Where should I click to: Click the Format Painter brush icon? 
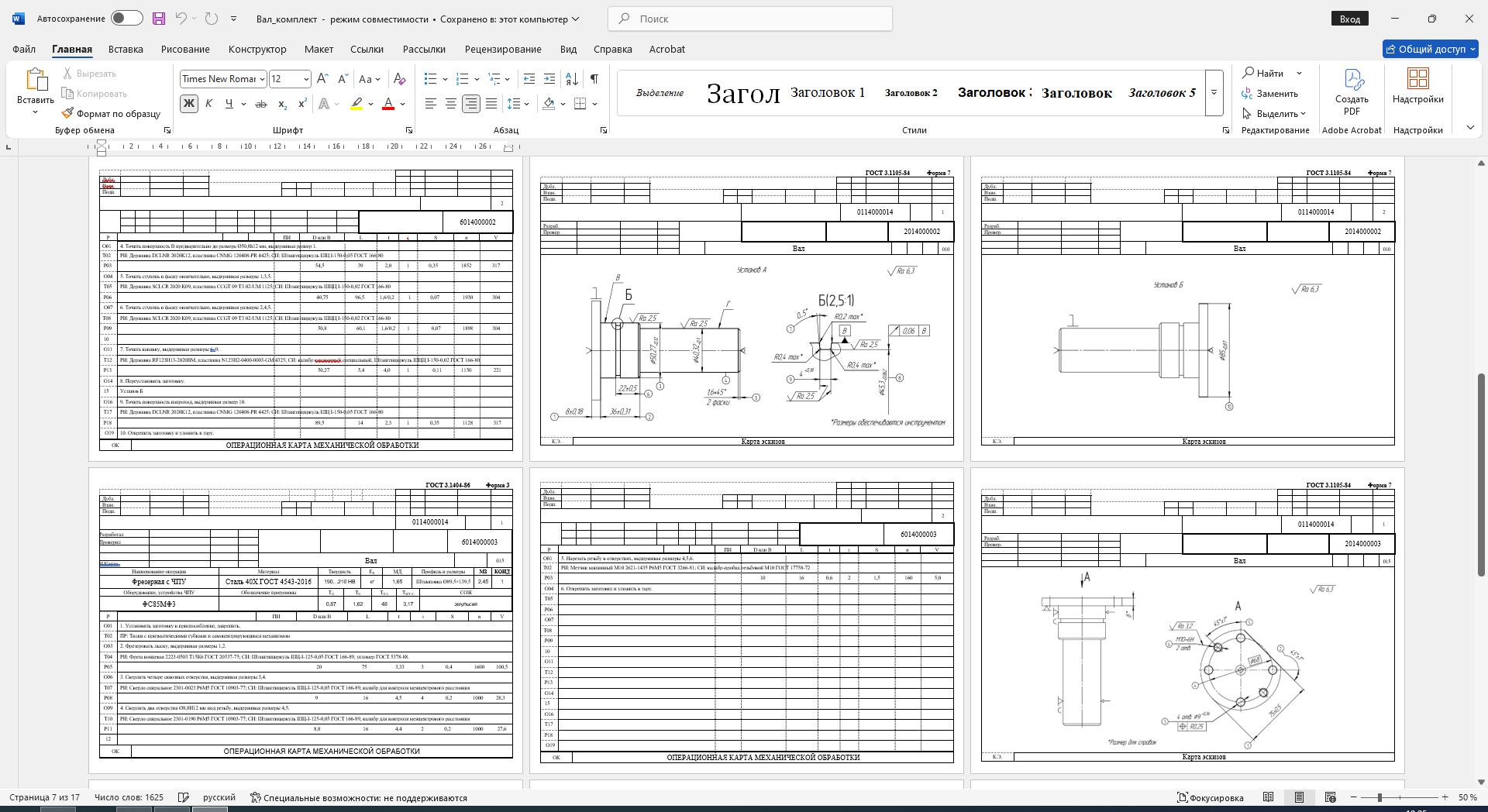[x=68, y=113]
